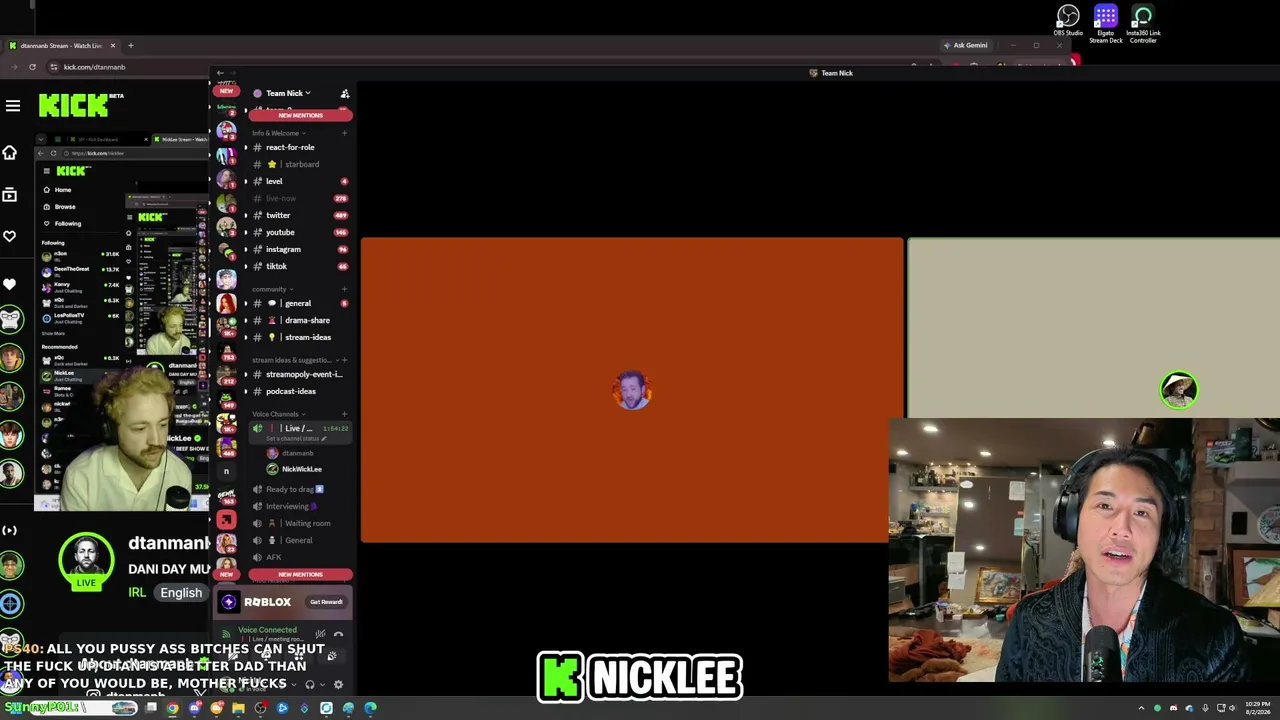This screenshot has width=1280, height=720.
Task: Click IRL category link under stream title
Action: [x=137, y=592]
